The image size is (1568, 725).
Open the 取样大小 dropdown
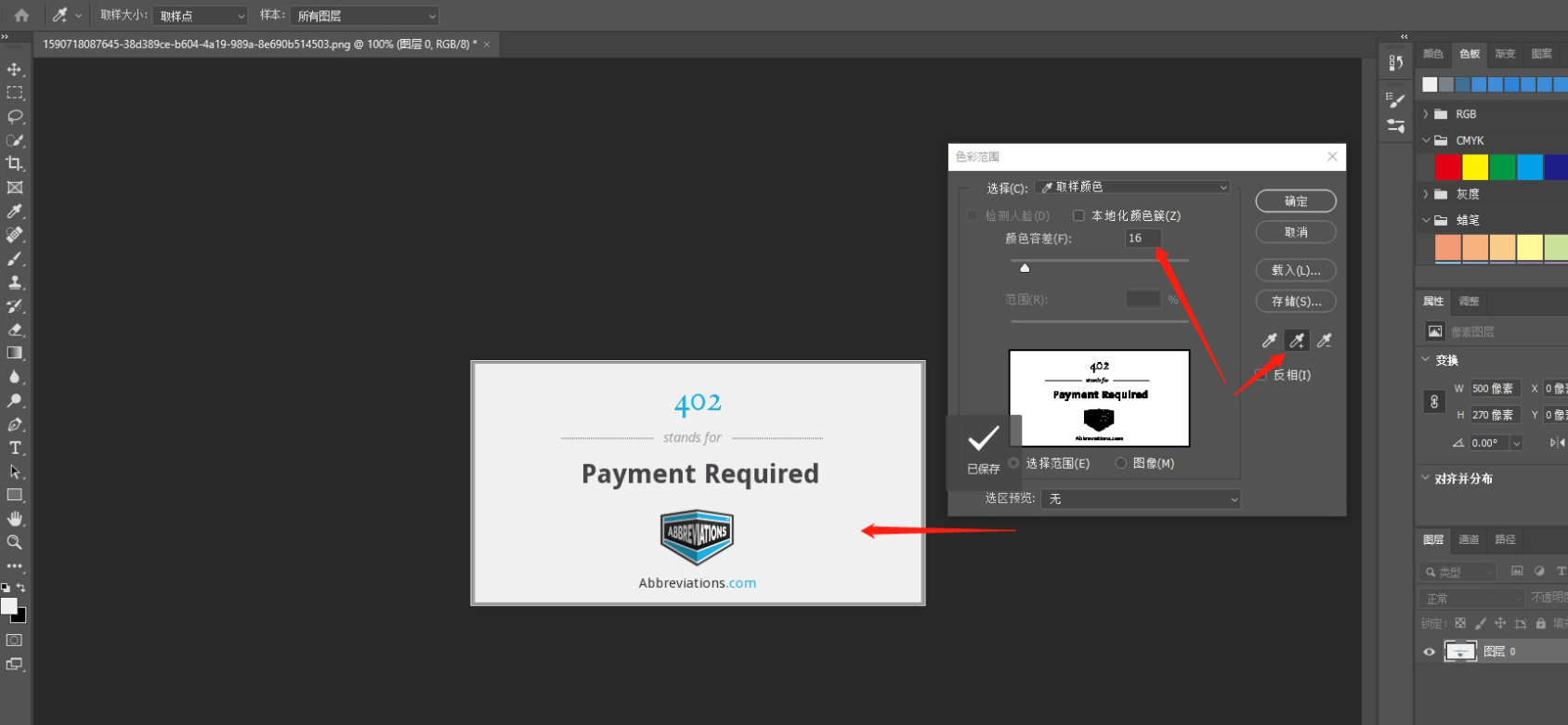point(201,16)
